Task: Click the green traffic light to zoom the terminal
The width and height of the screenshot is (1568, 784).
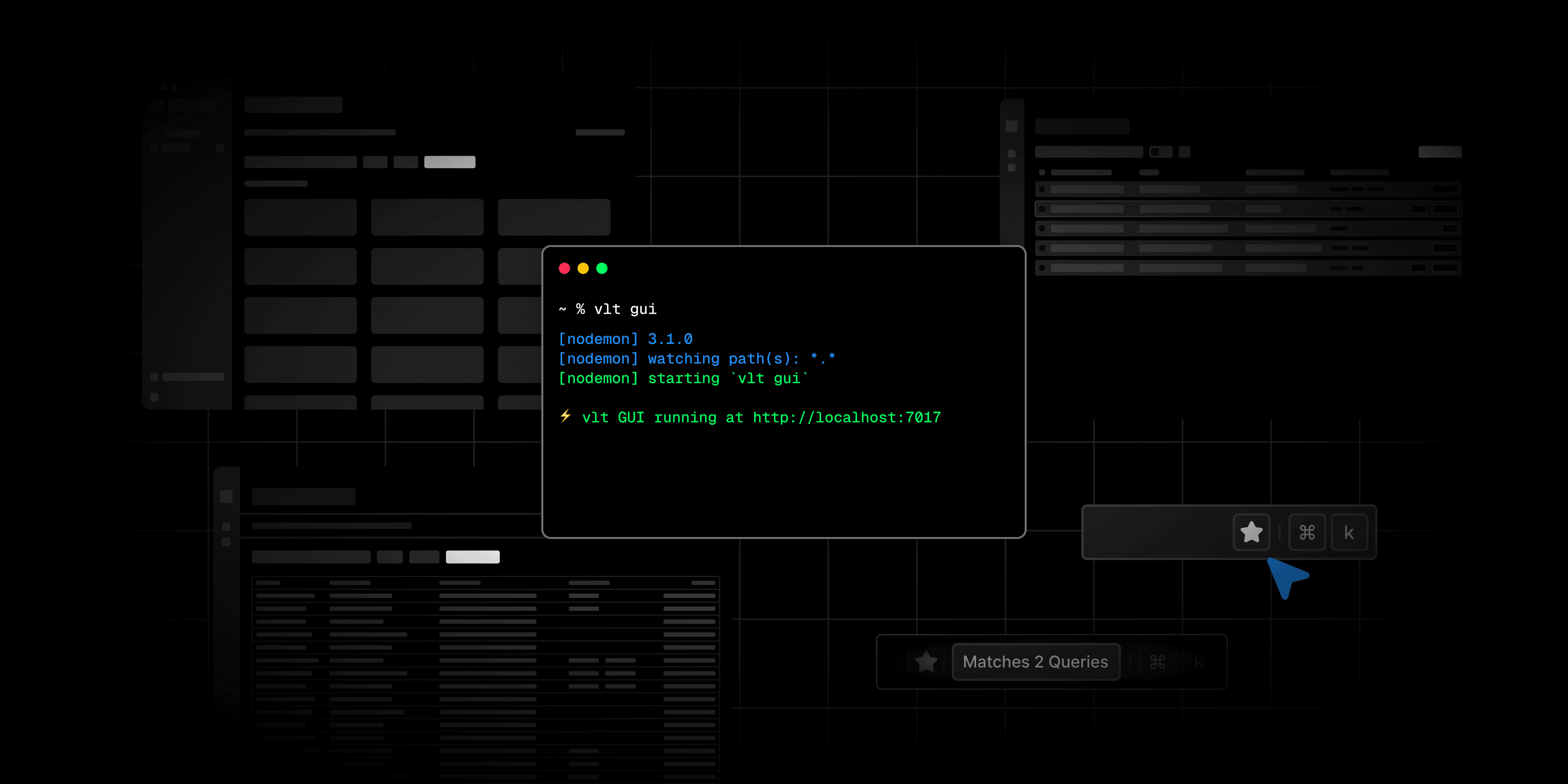Action: tap(602, 268)
